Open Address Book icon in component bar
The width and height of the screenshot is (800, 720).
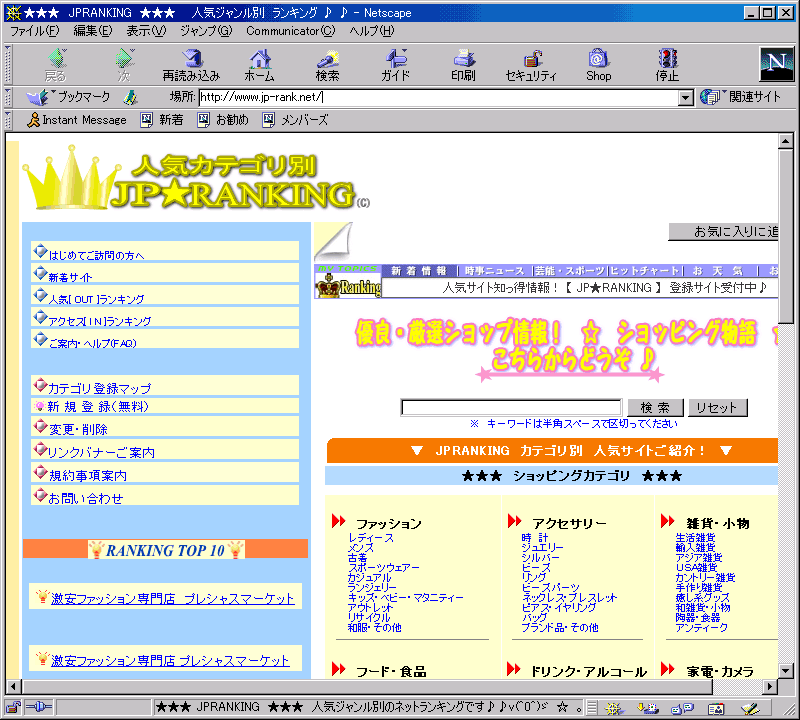click(x=716, y=708)
